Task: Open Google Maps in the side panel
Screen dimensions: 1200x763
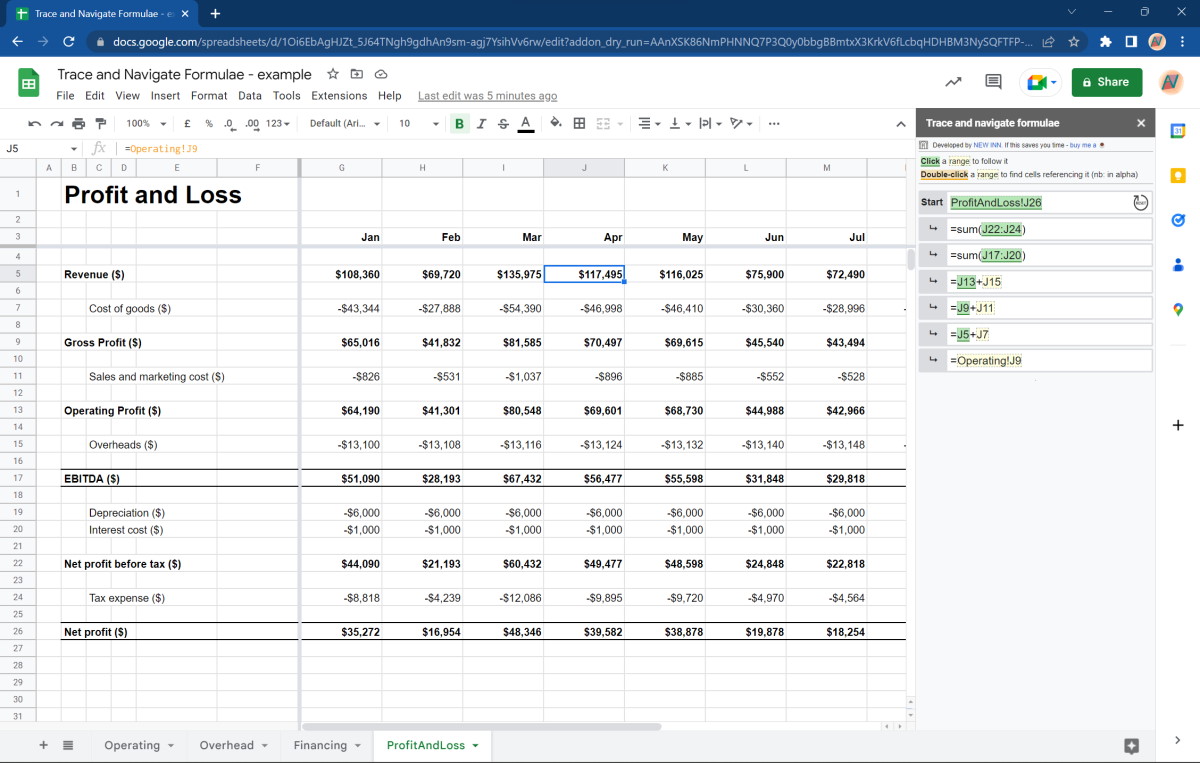Action: point(1178,310)
